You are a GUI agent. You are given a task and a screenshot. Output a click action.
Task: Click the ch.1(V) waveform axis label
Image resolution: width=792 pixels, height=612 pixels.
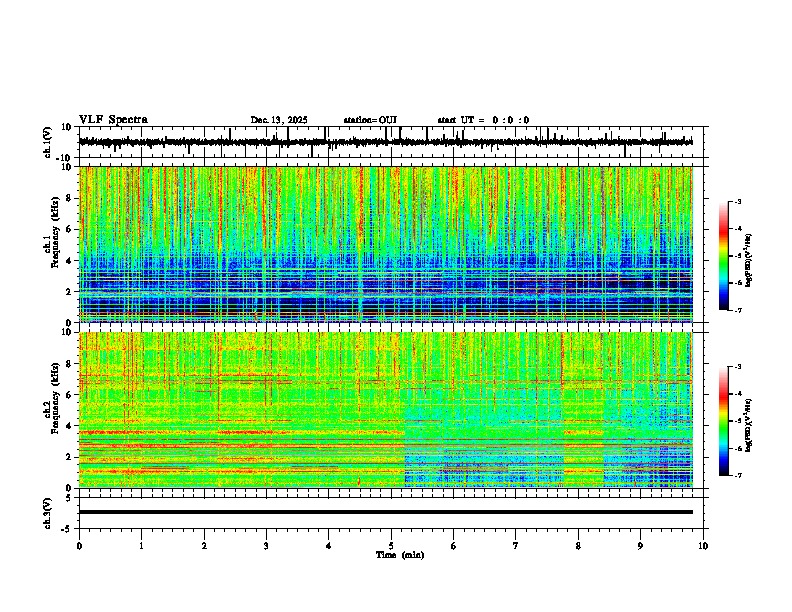point(48,142)
